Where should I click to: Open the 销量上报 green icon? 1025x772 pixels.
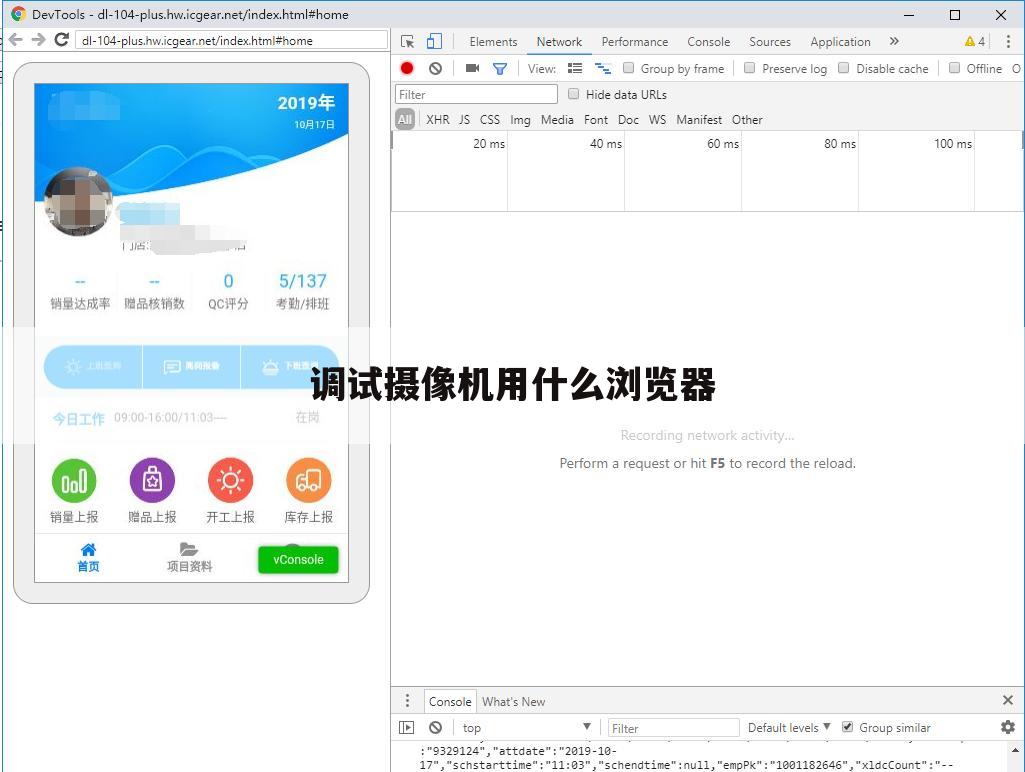[x=74, y=480]
